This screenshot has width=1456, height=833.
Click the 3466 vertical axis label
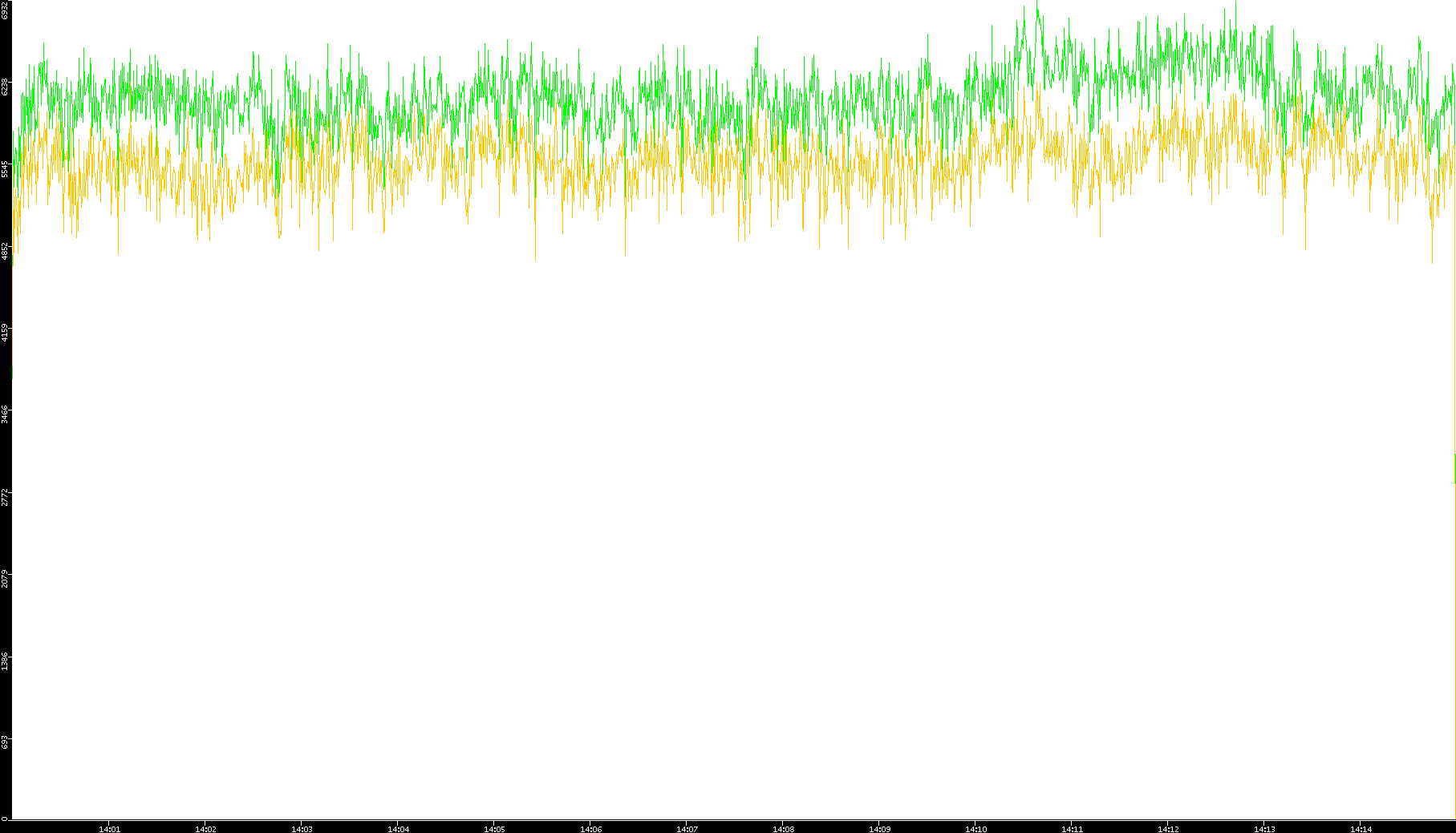5,414
